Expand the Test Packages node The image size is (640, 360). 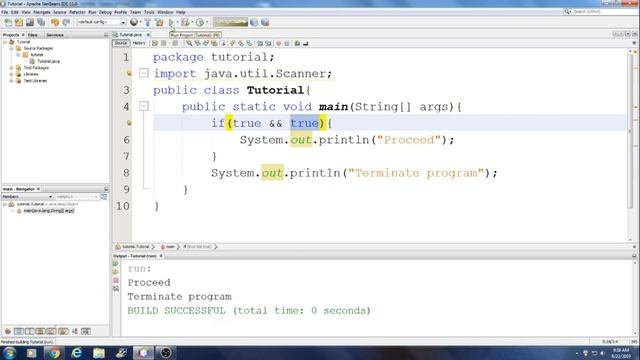11,68
